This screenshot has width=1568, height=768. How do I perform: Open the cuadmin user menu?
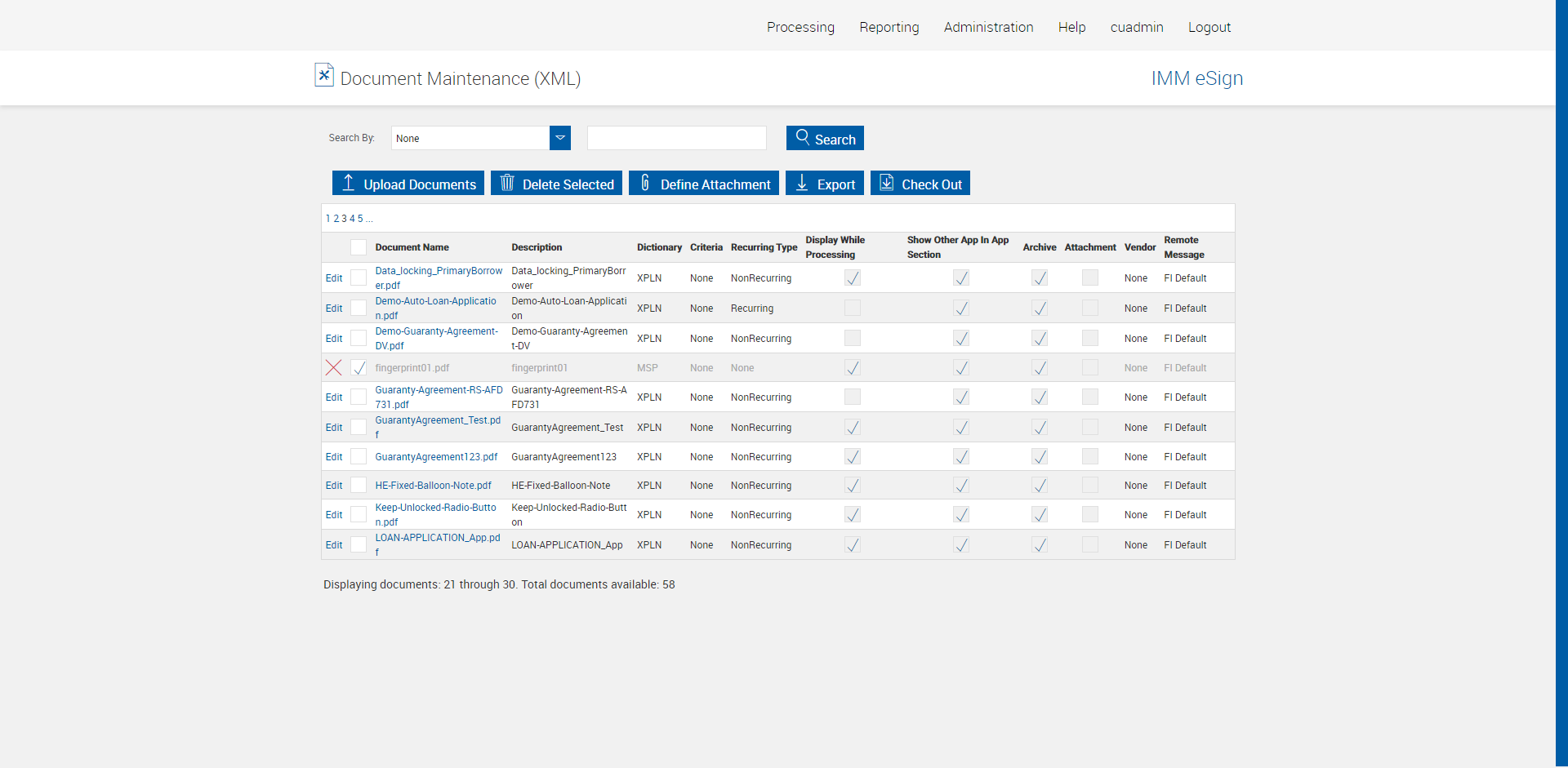pos(1136,27)
